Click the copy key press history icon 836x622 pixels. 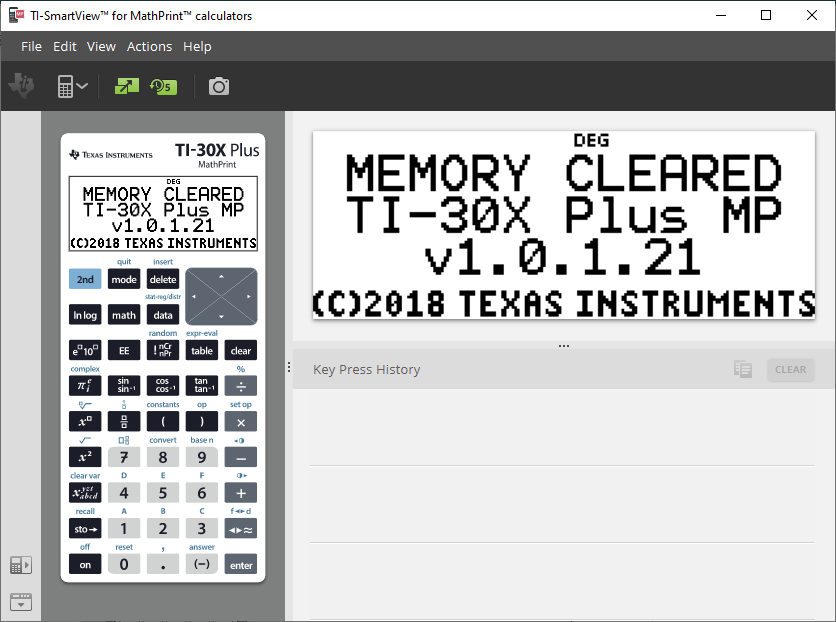click(x=742, y=369)
